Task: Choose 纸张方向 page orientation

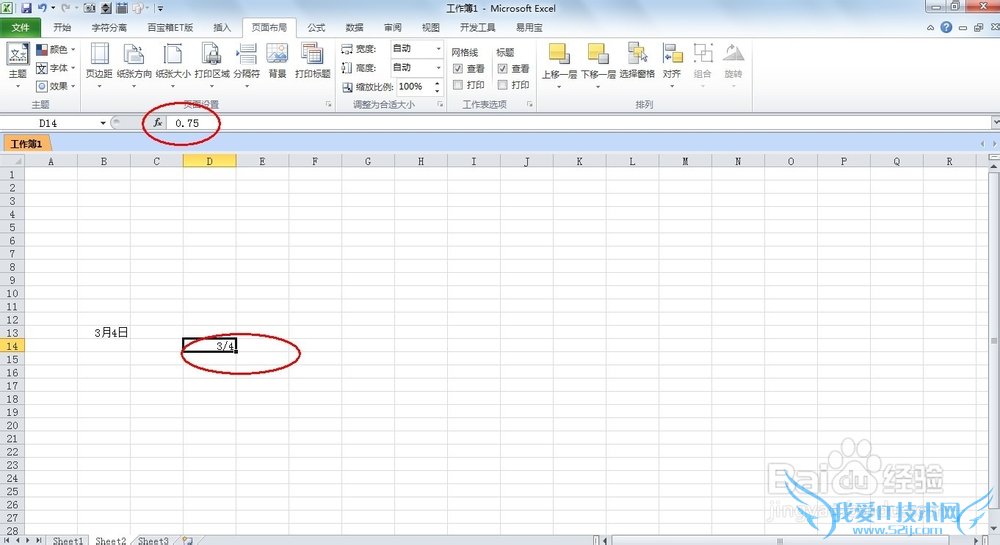Action: tap(134, 66)
